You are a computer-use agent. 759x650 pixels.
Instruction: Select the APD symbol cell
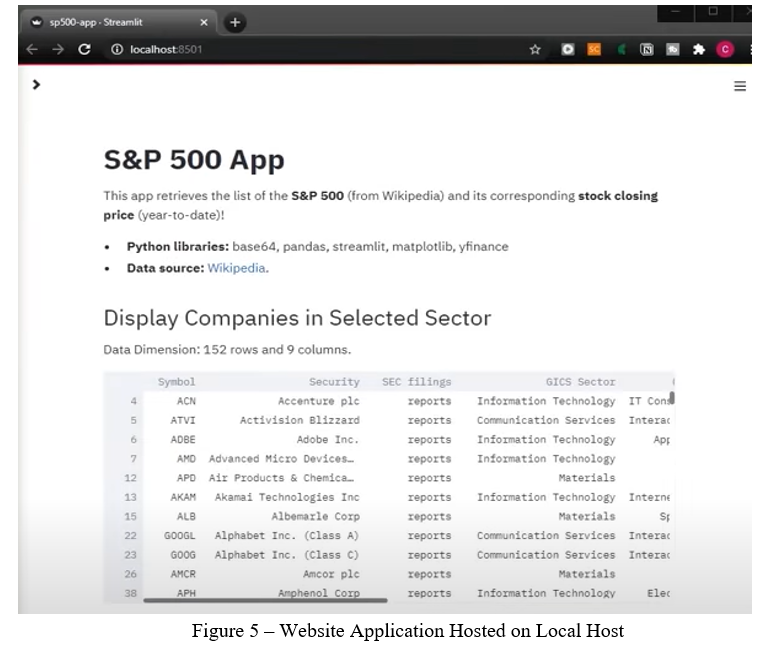(x=186, y=478)
